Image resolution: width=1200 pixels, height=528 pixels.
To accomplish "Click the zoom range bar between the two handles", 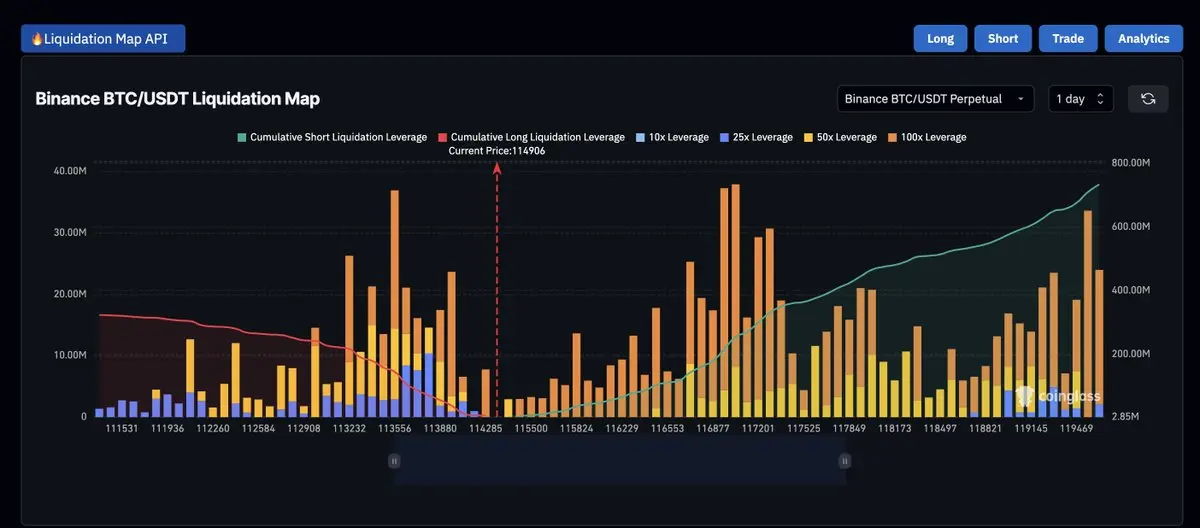I will coord(620,461).
